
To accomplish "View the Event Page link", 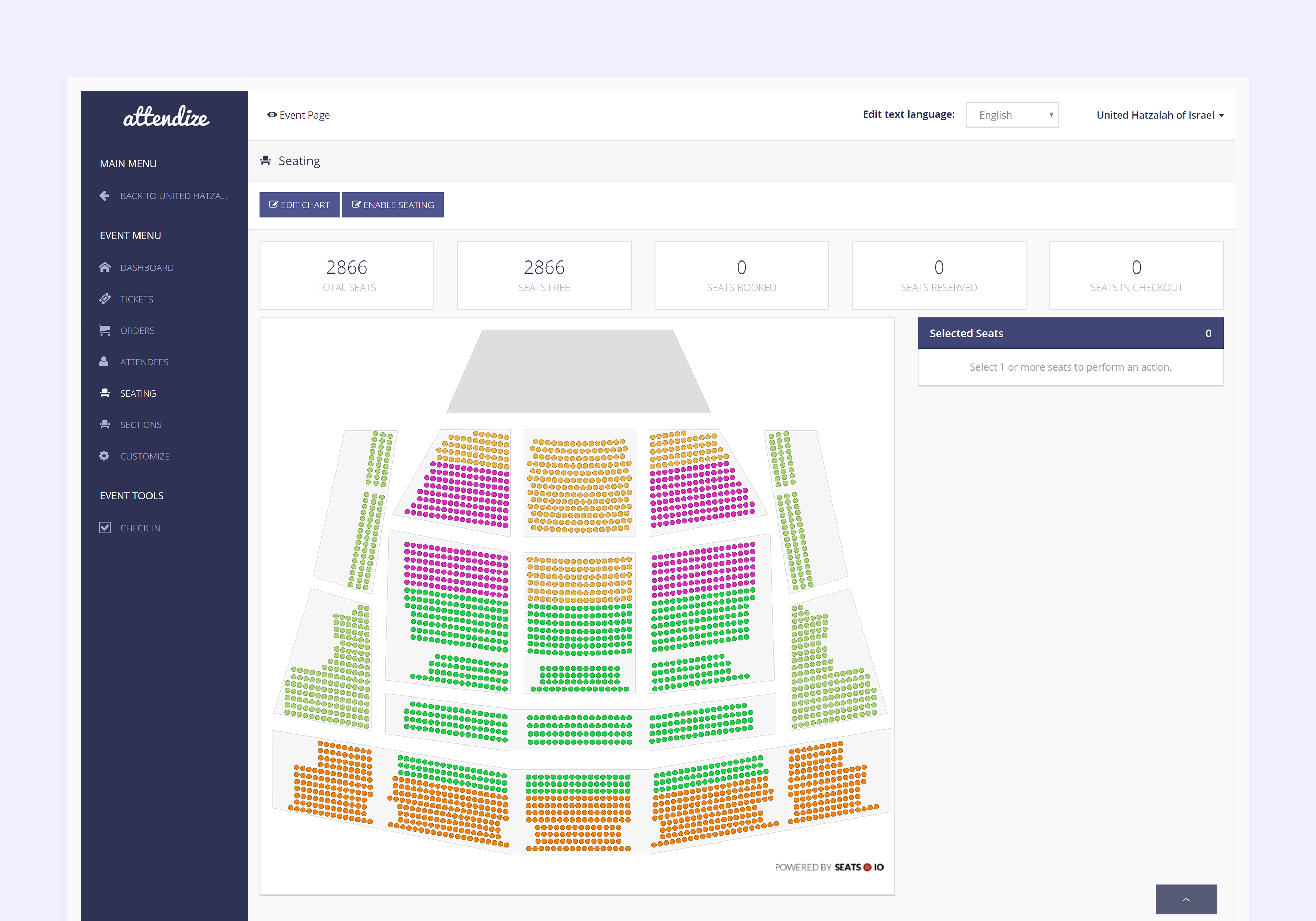I will pyautogui.click(x=298, y=115).
